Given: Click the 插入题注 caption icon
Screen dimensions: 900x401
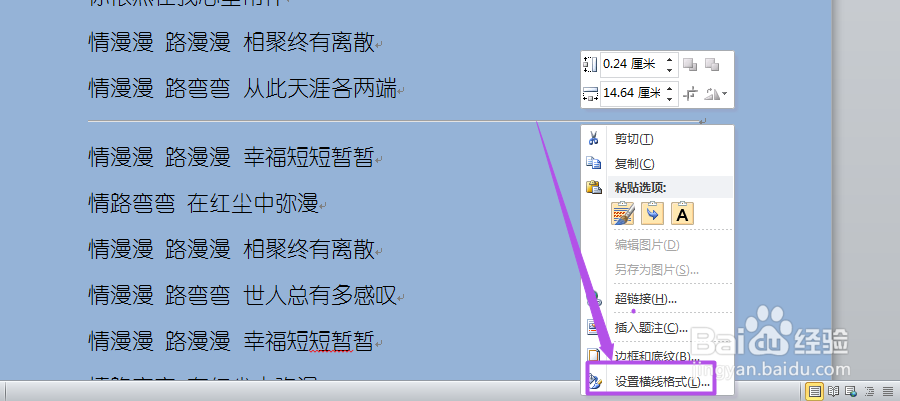Looking at the screenshot, I should coord(593,328).
